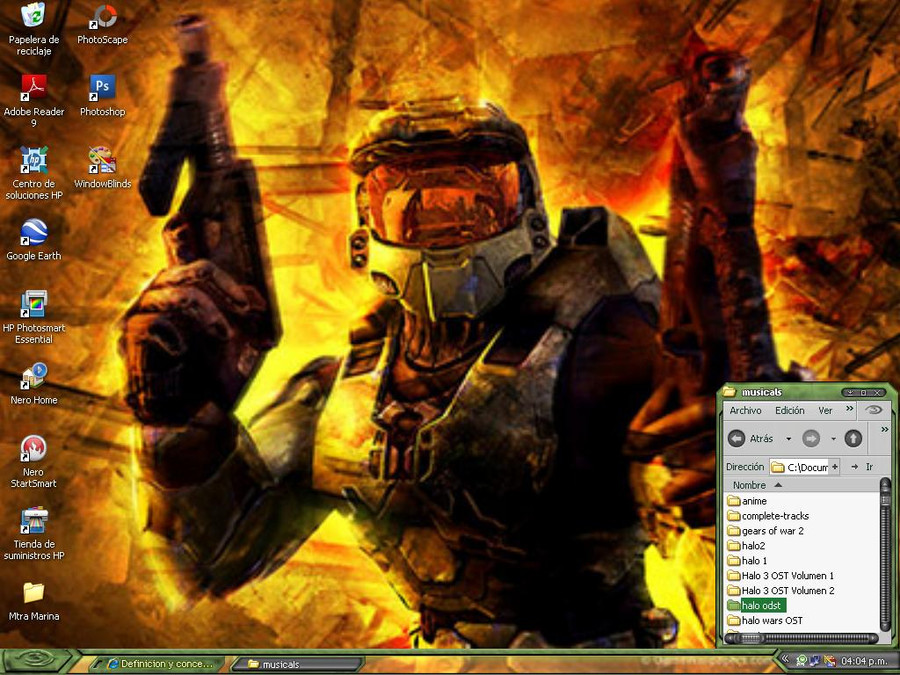Select Halo 3 OST Volumen 2 folder
Screen dimensions: 900x675
click(x=781, y=591)
